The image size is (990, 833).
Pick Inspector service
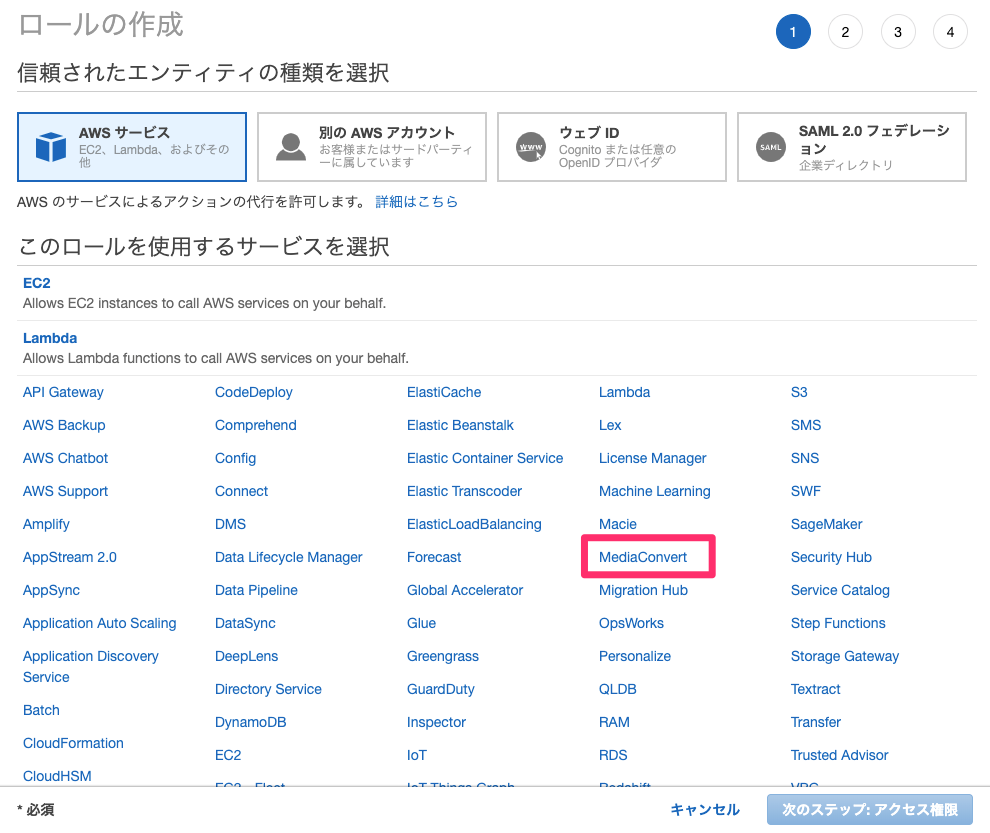click(436, 722)
